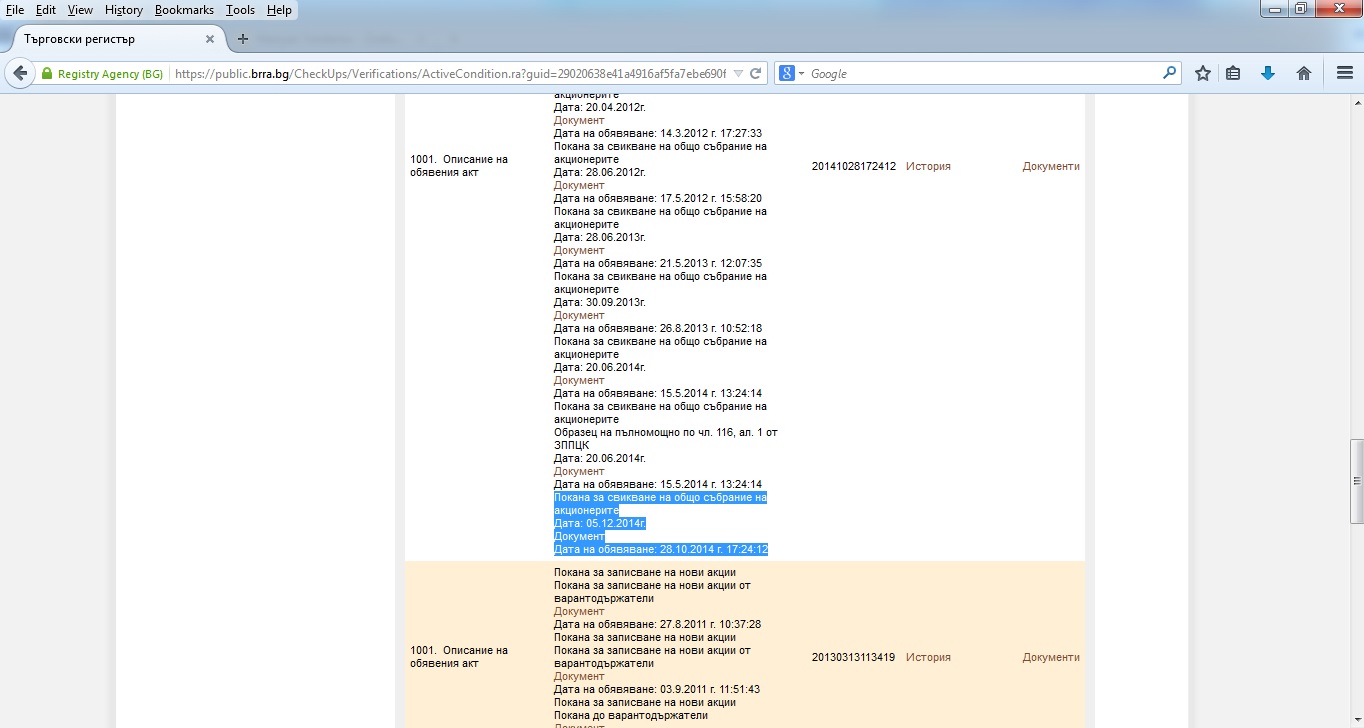Image resolution: width=1364 pixels, height=728 pixels.
Task: Open Документ link above 27.8.2011 announcement
Action: point(579,612)
